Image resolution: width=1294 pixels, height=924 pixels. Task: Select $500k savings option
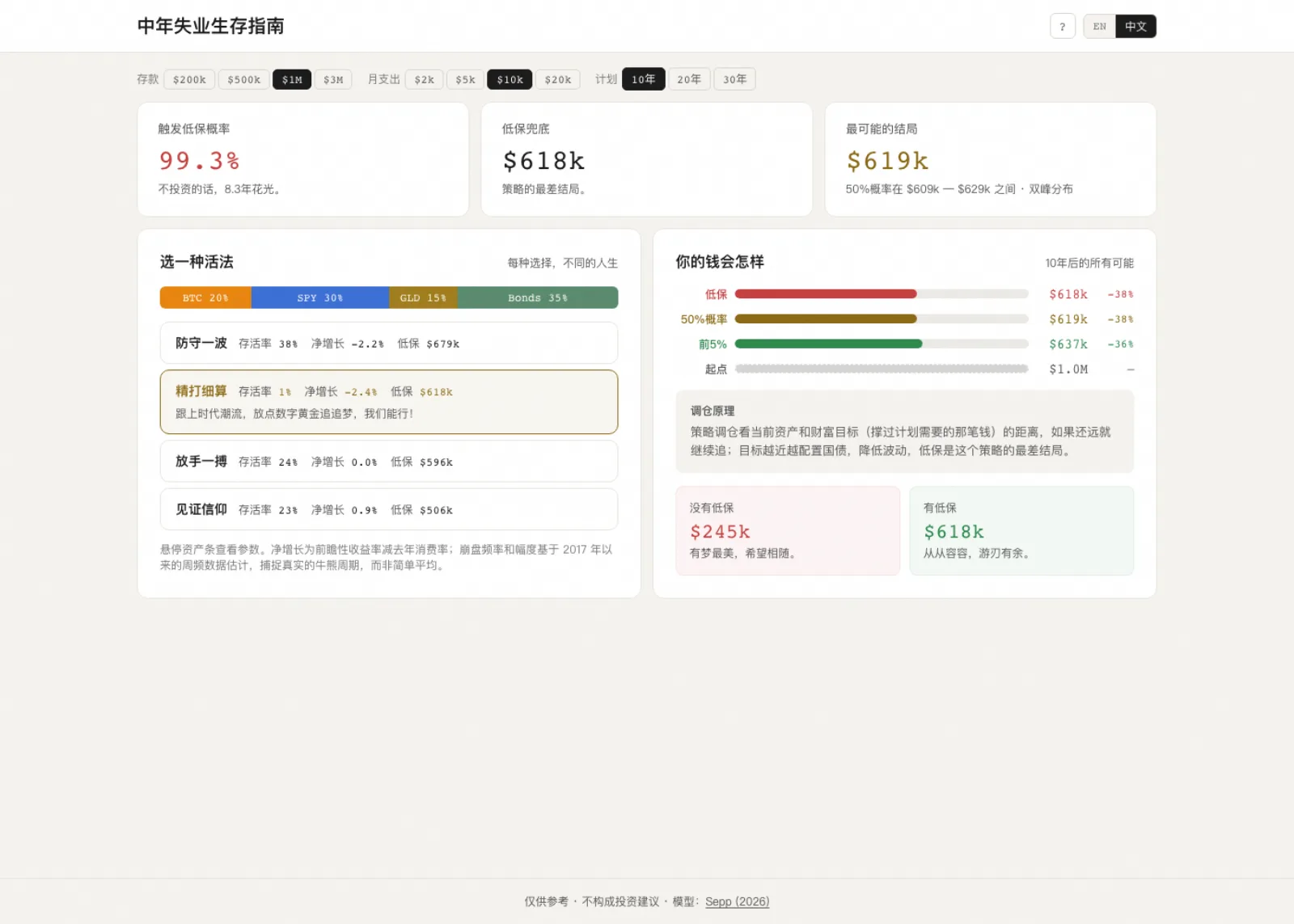(x=243, y=79)
